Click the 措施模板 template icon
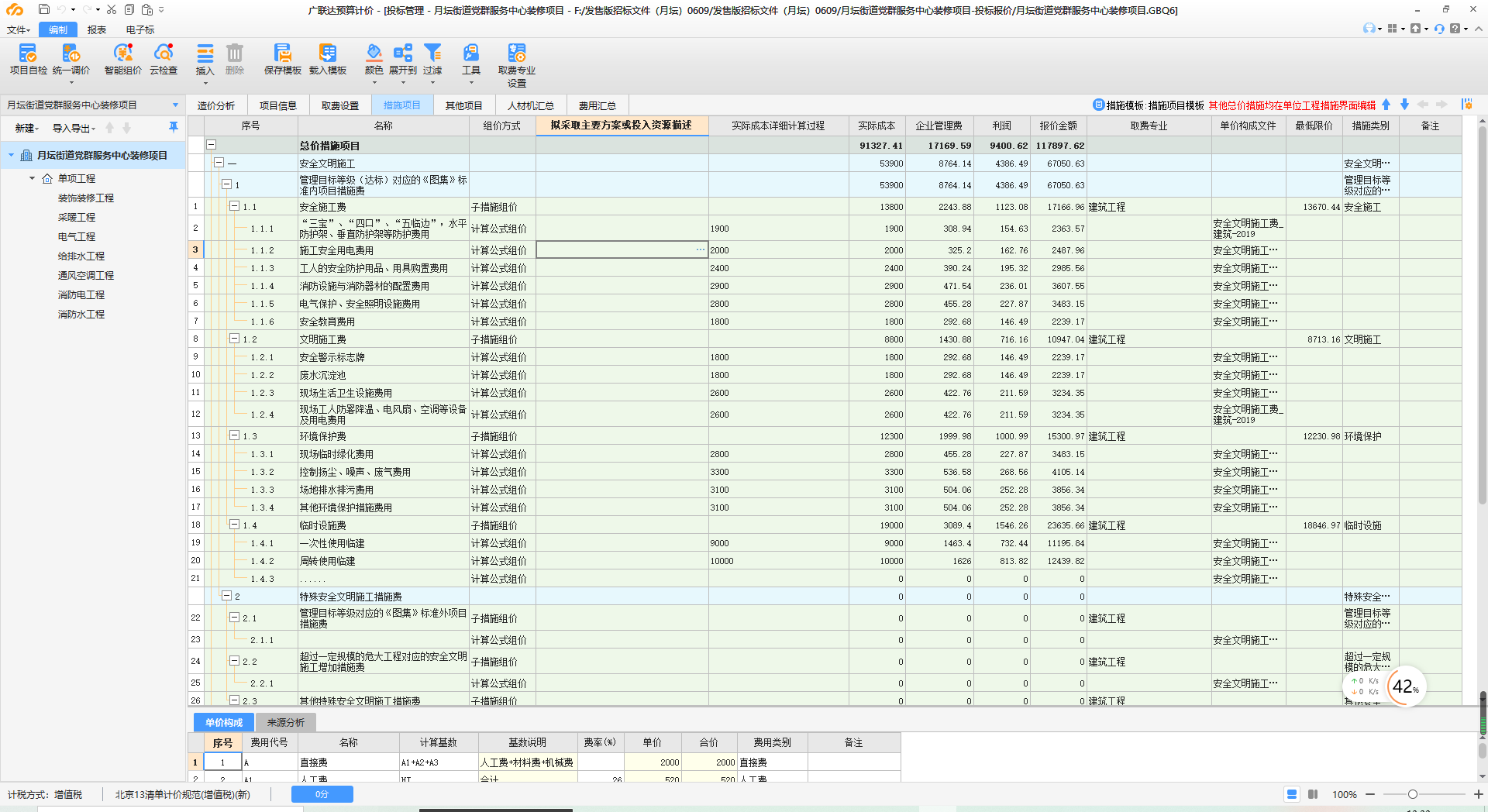Viewport: 1488px width, 812px height. point(1099,105)
